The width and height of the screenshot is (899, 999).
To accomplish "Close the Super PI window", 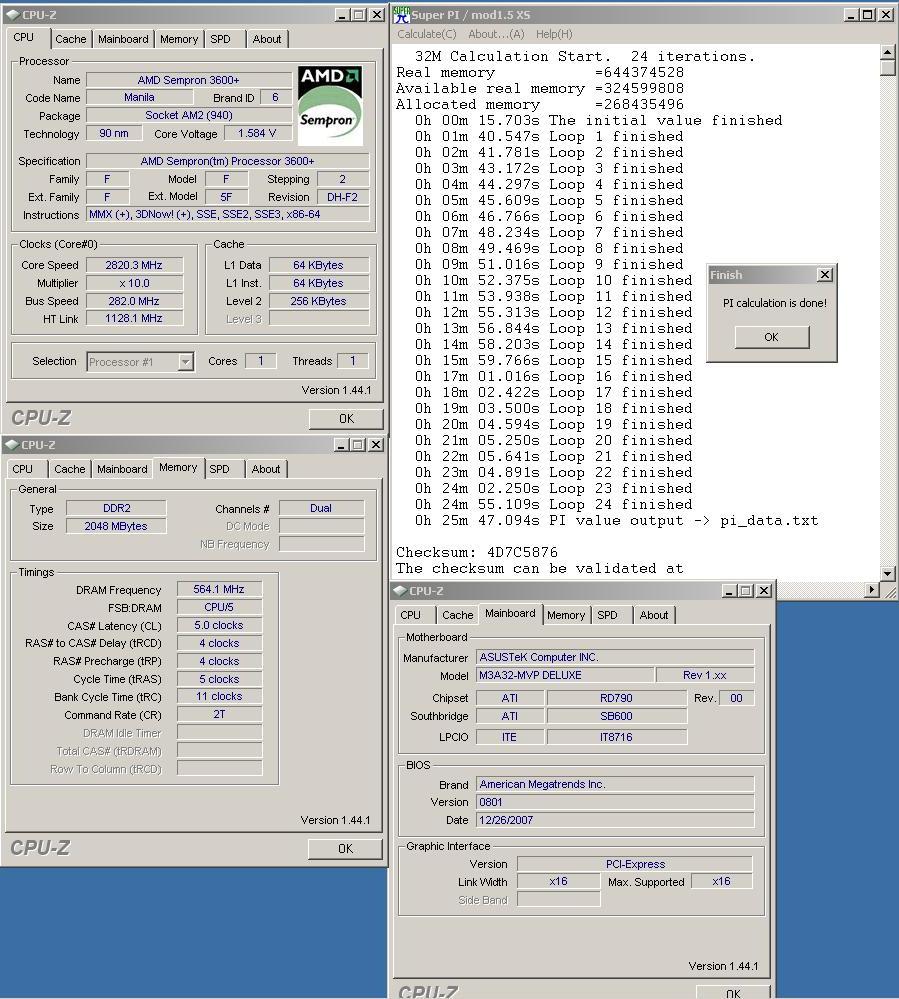I will [885, 14].
